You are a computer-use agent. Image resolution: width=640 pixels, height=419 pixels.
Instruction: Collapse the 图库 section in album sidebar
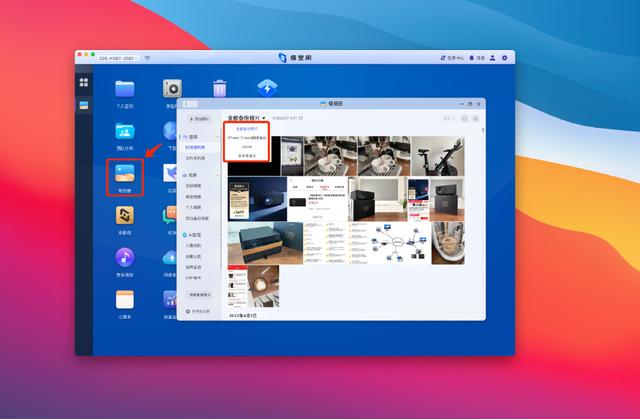(x=218, y=137)
